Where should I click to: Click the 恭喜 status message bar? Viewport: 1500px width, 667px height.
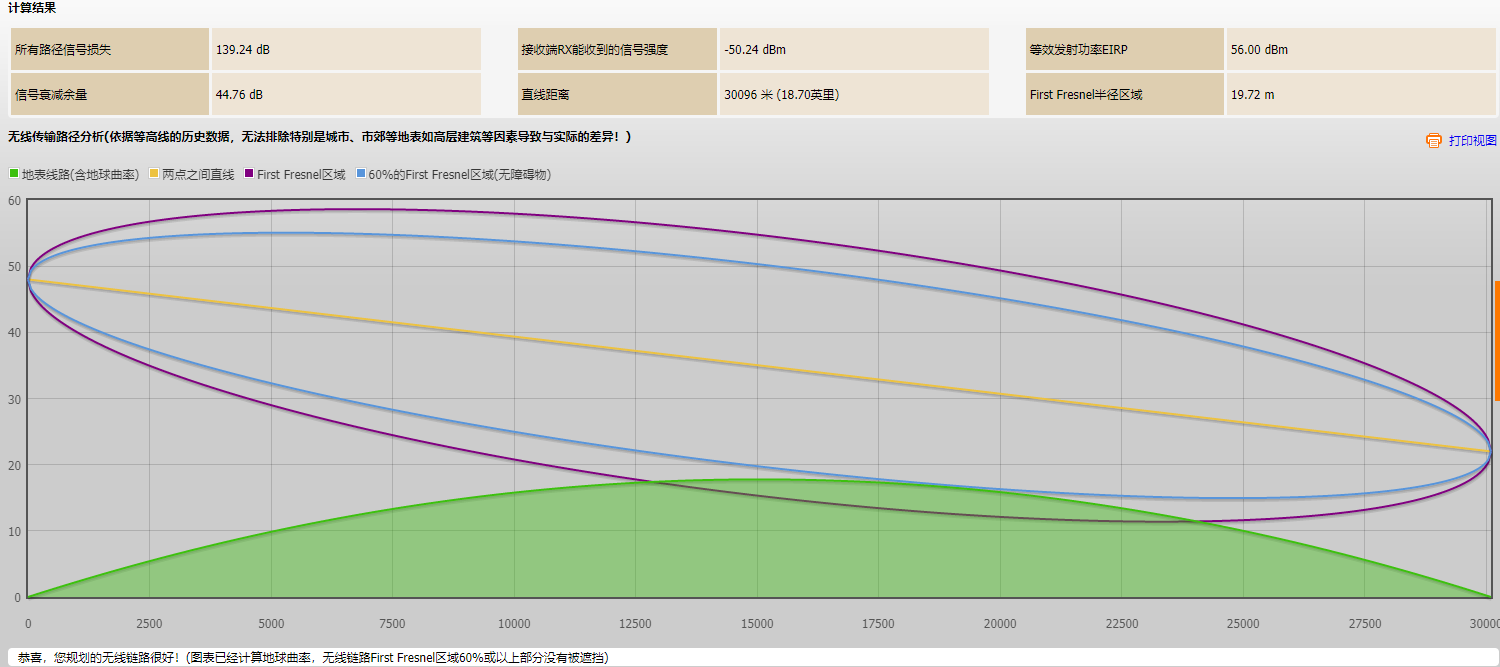(750, 657)
